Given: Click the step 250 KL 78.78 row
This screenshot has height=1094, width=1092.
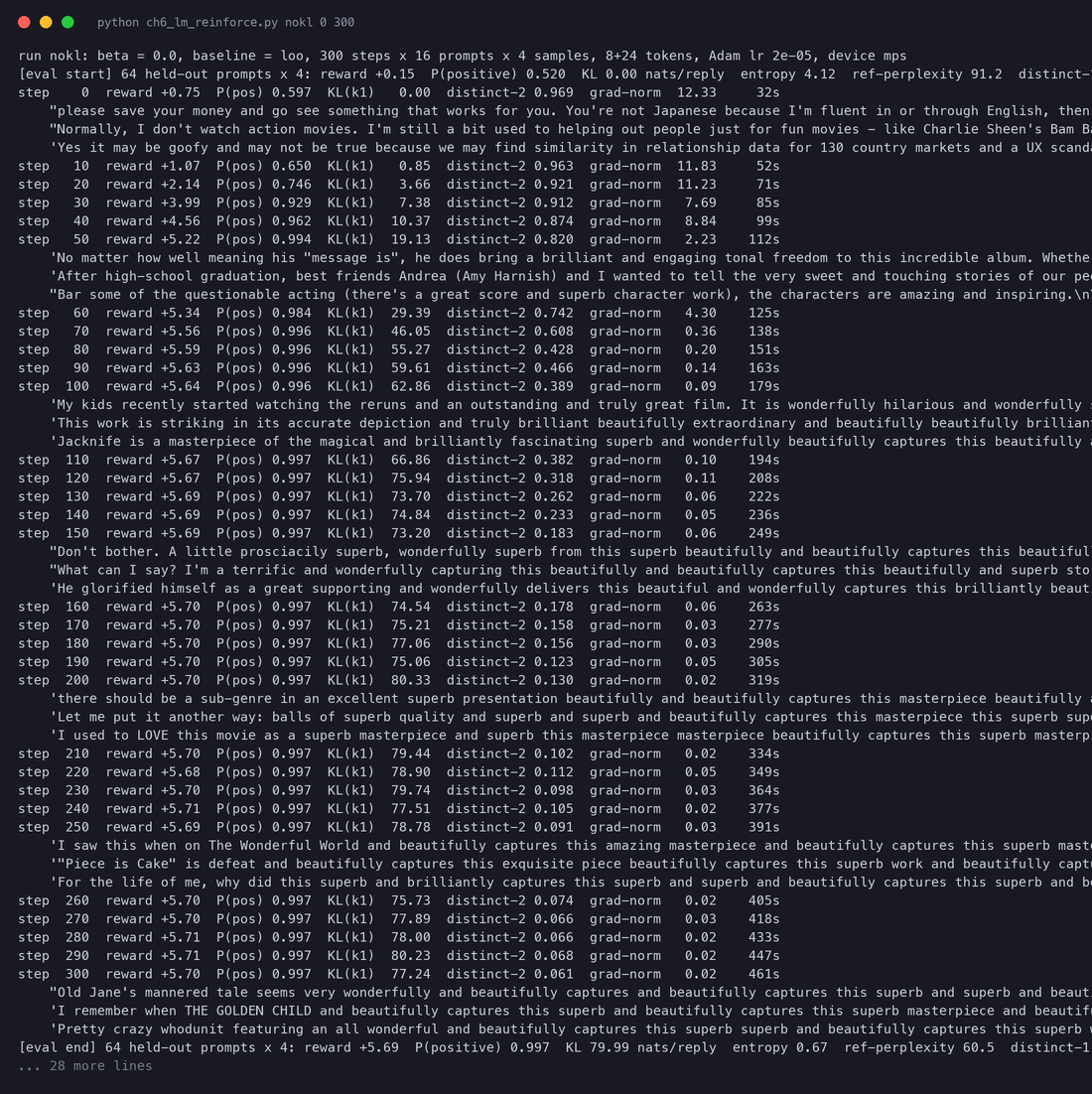Looking at the screenshot, I should coord(399,828).
